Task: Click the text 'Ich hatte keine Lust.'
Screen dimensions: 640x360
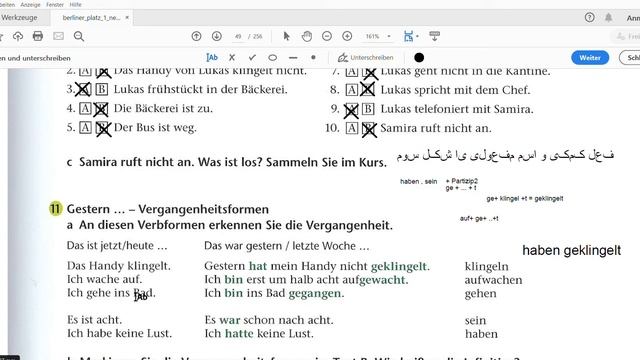Action: (x=259, y=333)
